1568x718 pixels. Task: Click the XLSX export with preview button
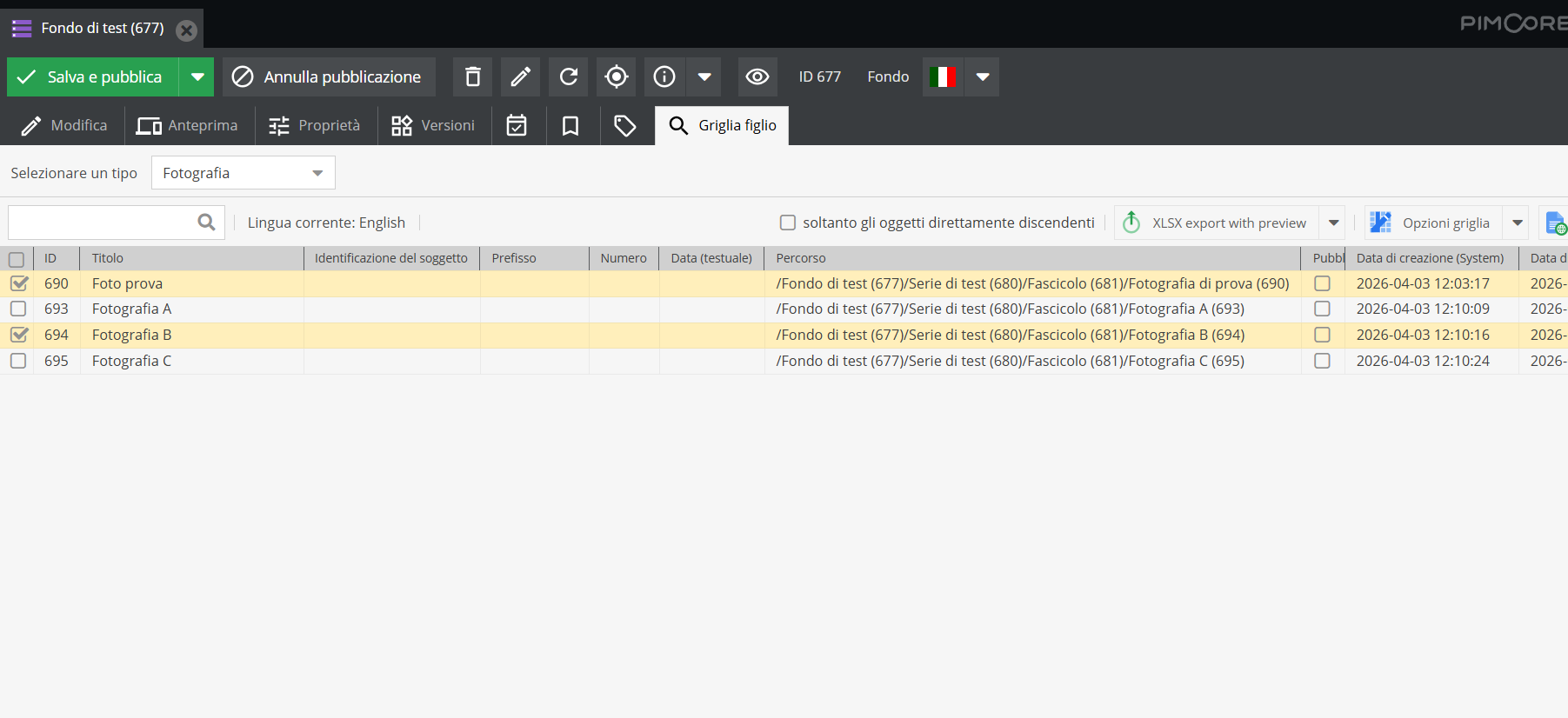[x=1217, y=223]
